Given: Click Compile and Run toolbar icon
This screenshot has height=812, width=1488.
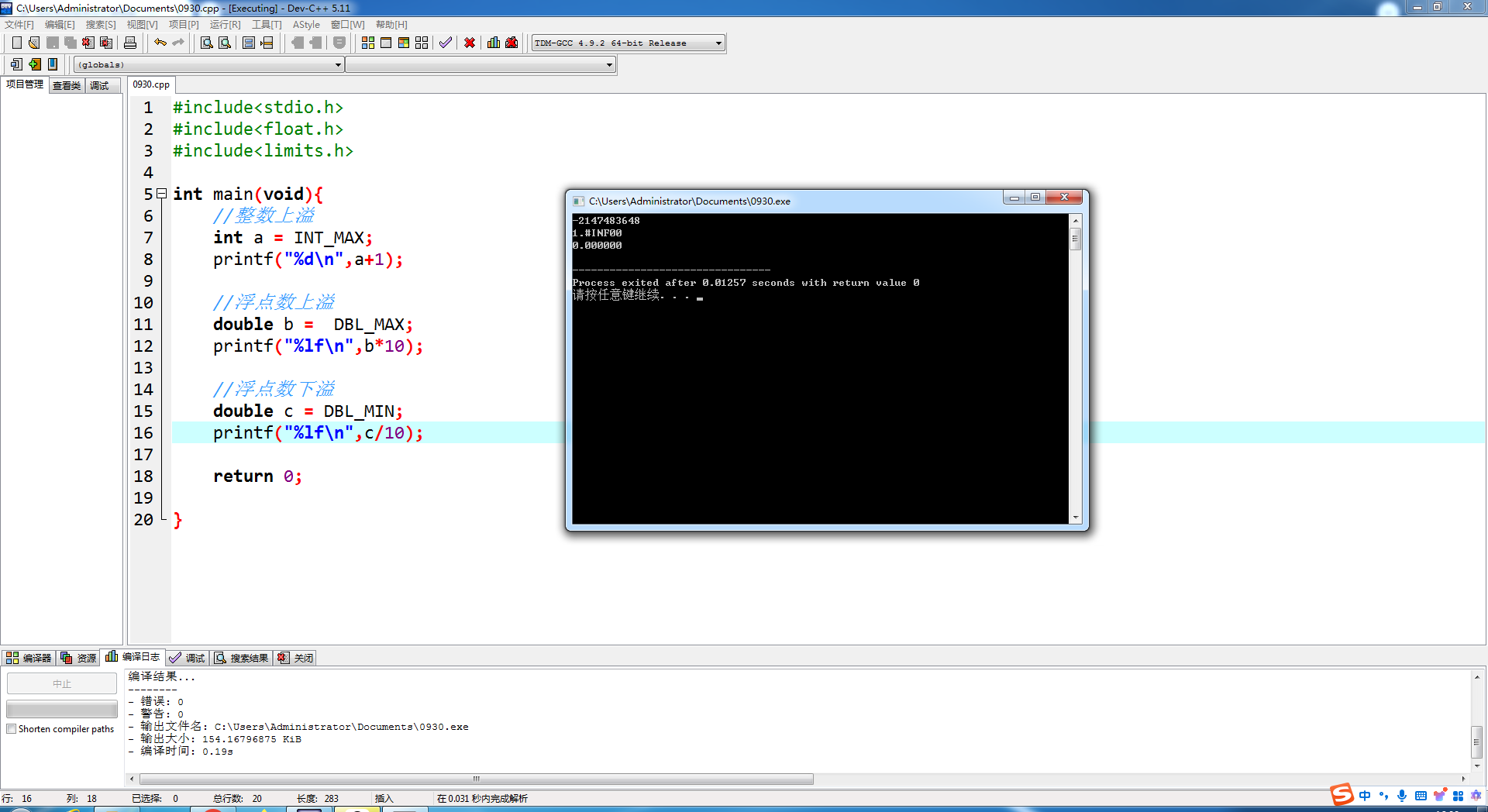Looking at the screenshot, I should (404, 43).
